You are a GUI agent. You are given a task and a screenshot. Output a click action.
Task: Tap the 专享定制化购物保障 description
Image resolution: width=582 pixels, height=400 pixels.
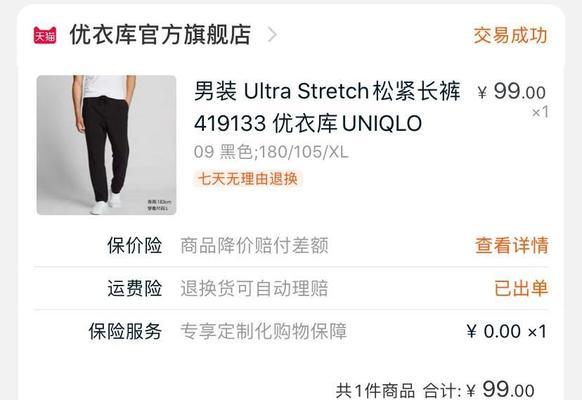tap(264, 331)
